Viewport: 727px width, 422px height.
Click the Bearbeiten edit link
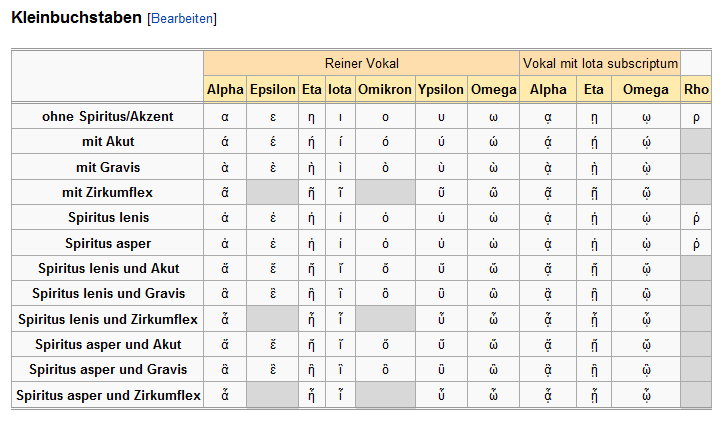(181, 19)
